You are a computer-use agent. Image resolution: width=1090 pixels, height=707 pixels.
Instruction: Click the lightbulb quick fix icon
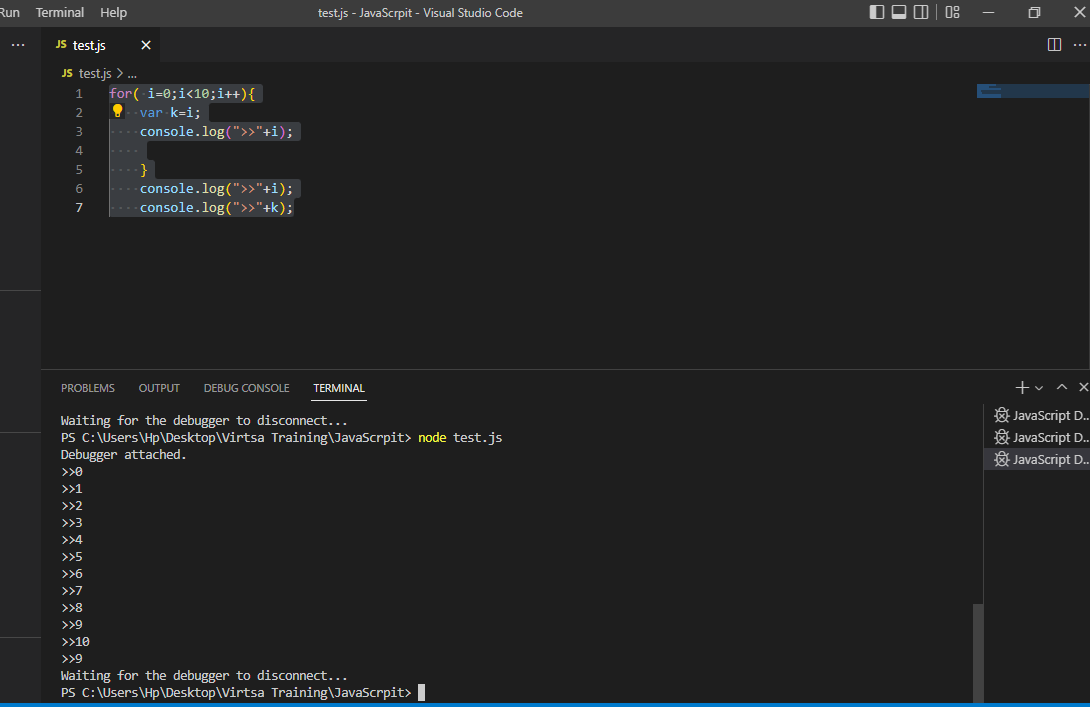pos(118,111)
